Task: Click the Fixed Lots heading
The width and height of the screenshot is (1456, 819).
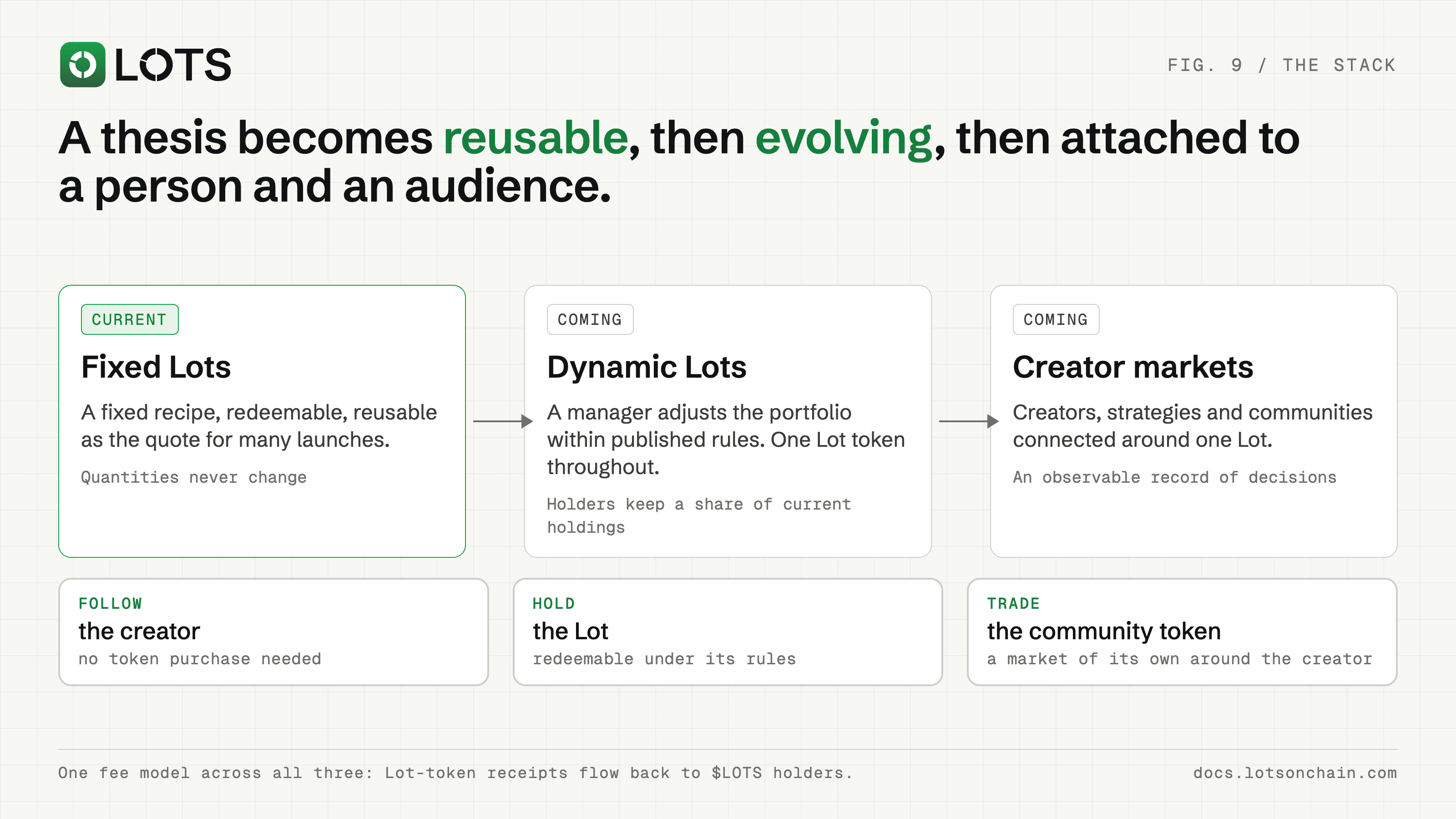Action: [156, 367]
